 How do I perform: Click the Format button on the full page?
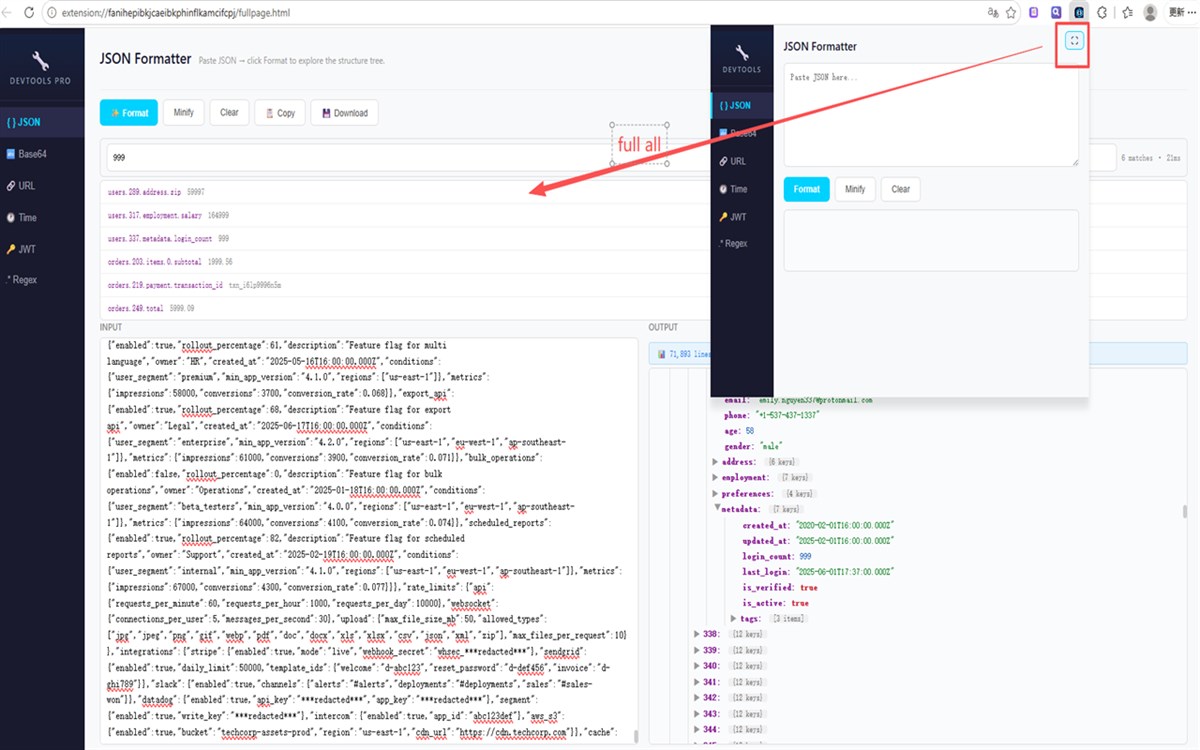click(x=129, y=113)
